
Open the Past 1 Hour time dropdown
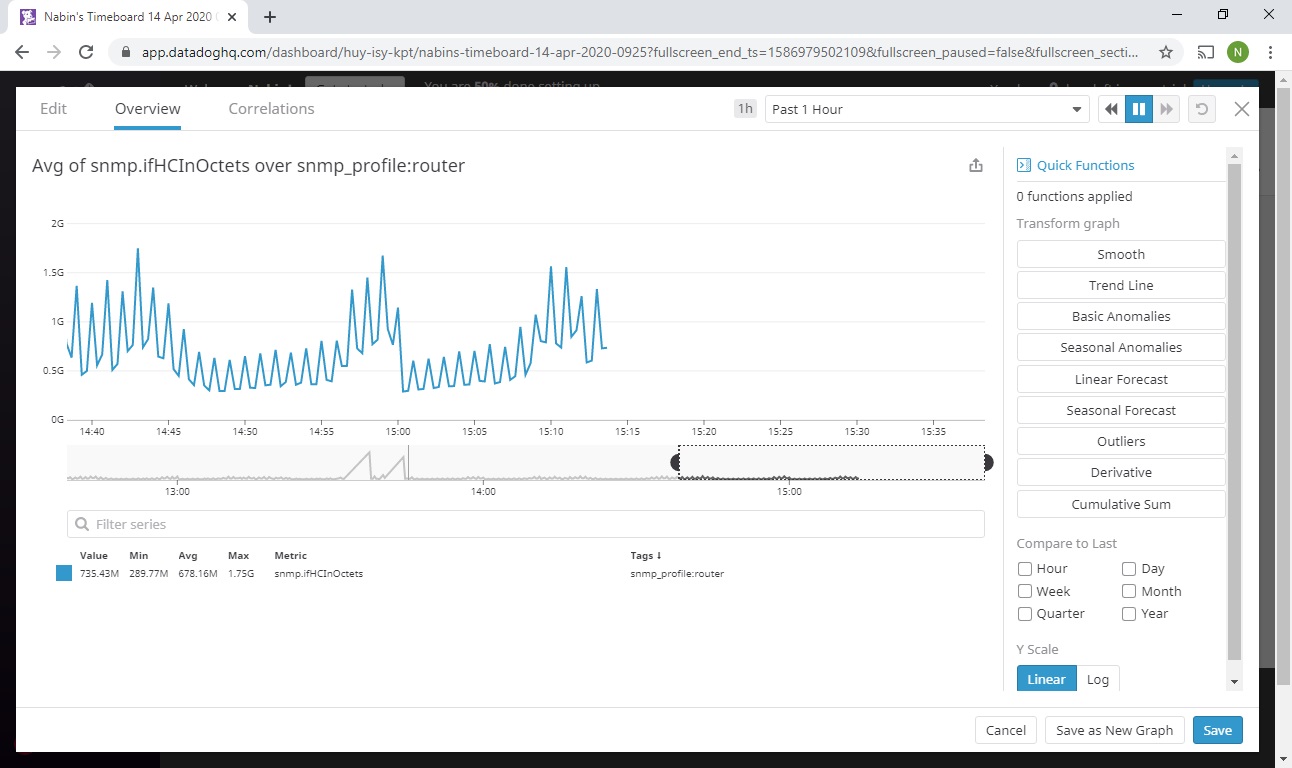[x=927, y=109]
